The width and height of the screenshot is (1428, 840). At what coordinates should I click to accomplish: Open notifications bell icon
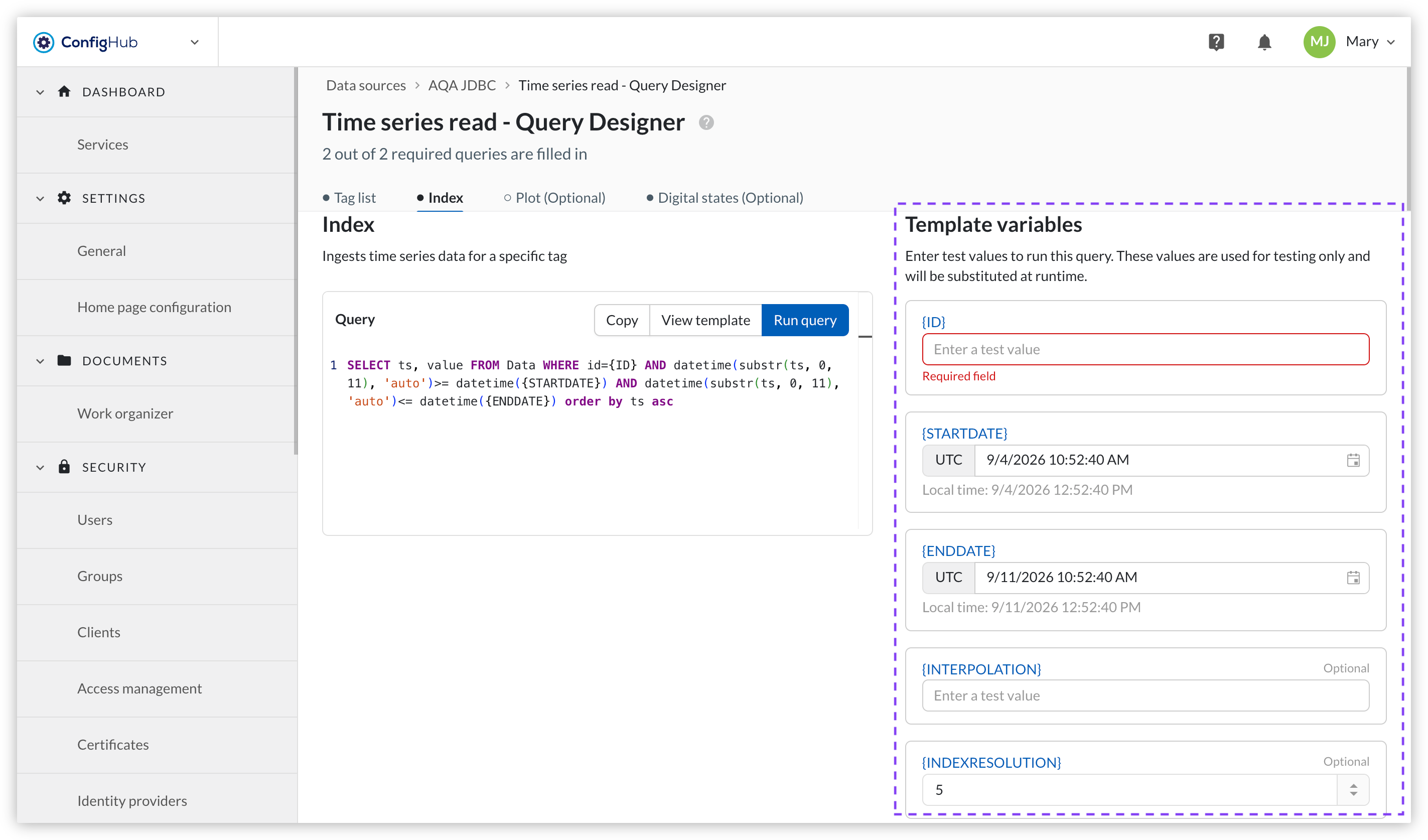tap(1264, 42)
